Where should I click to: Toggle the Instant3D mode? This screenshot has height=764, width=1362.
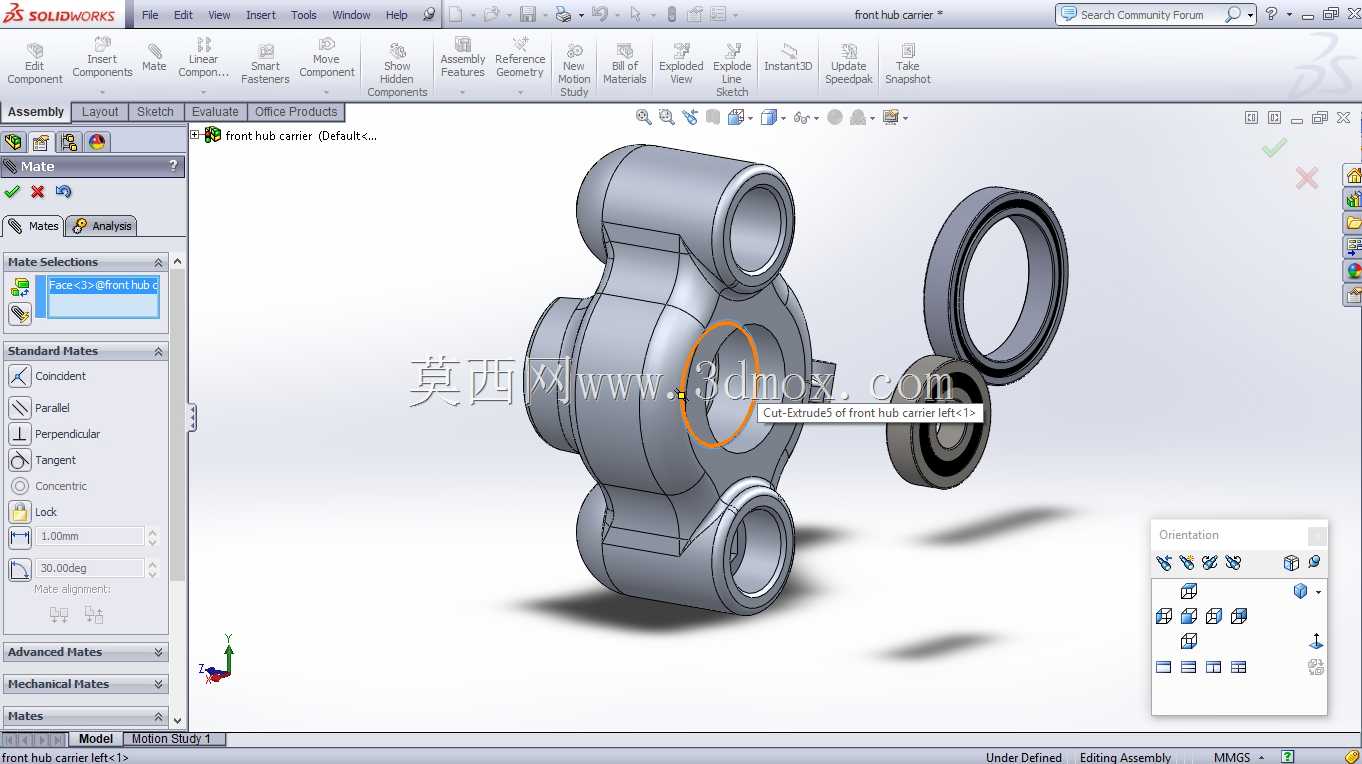(x=788, y=57)
